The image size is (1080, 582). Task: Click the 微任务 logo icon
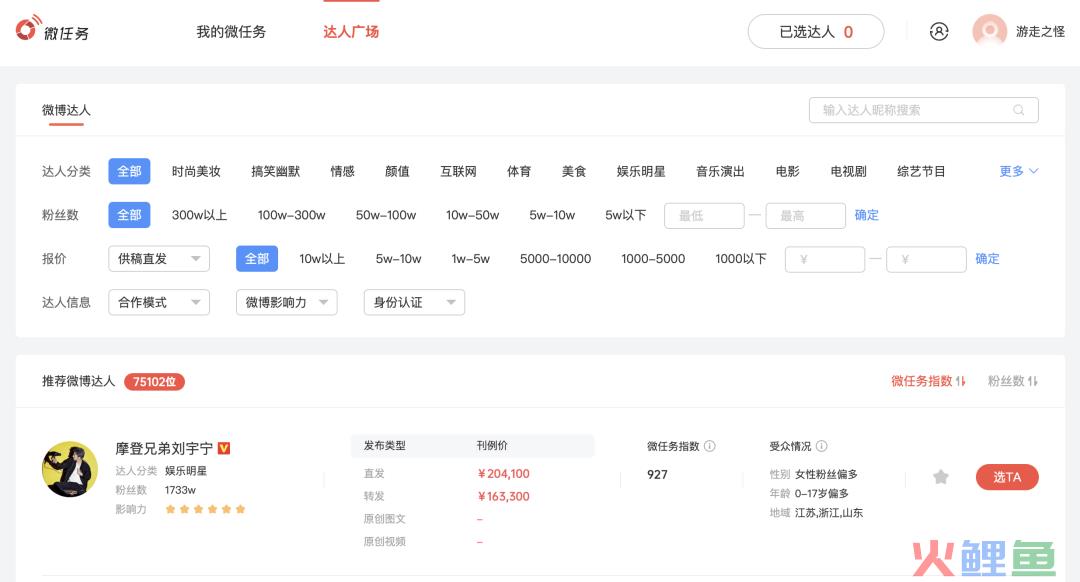click(27, 29)
